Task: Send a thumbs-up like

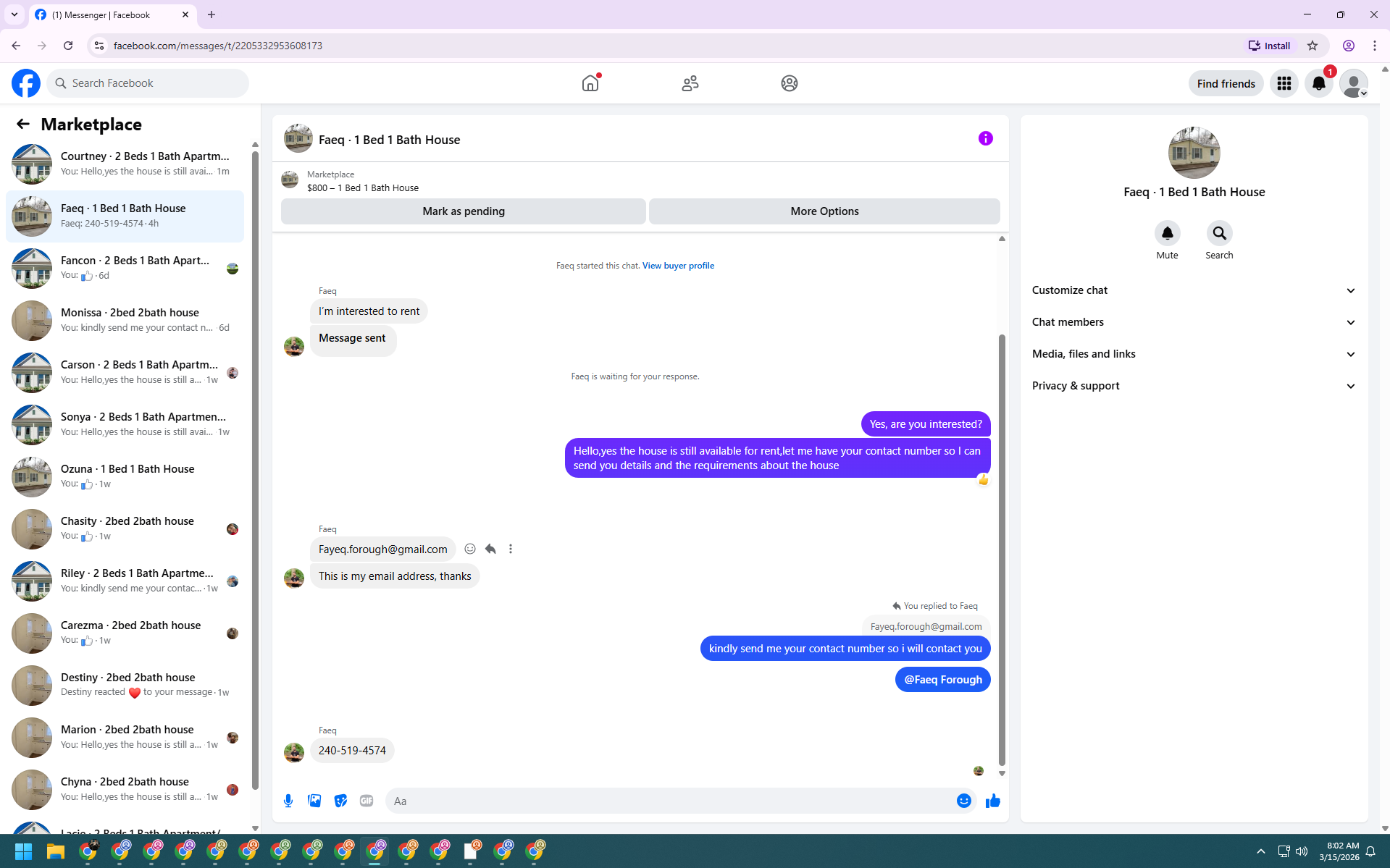Action: pos(993,801)
